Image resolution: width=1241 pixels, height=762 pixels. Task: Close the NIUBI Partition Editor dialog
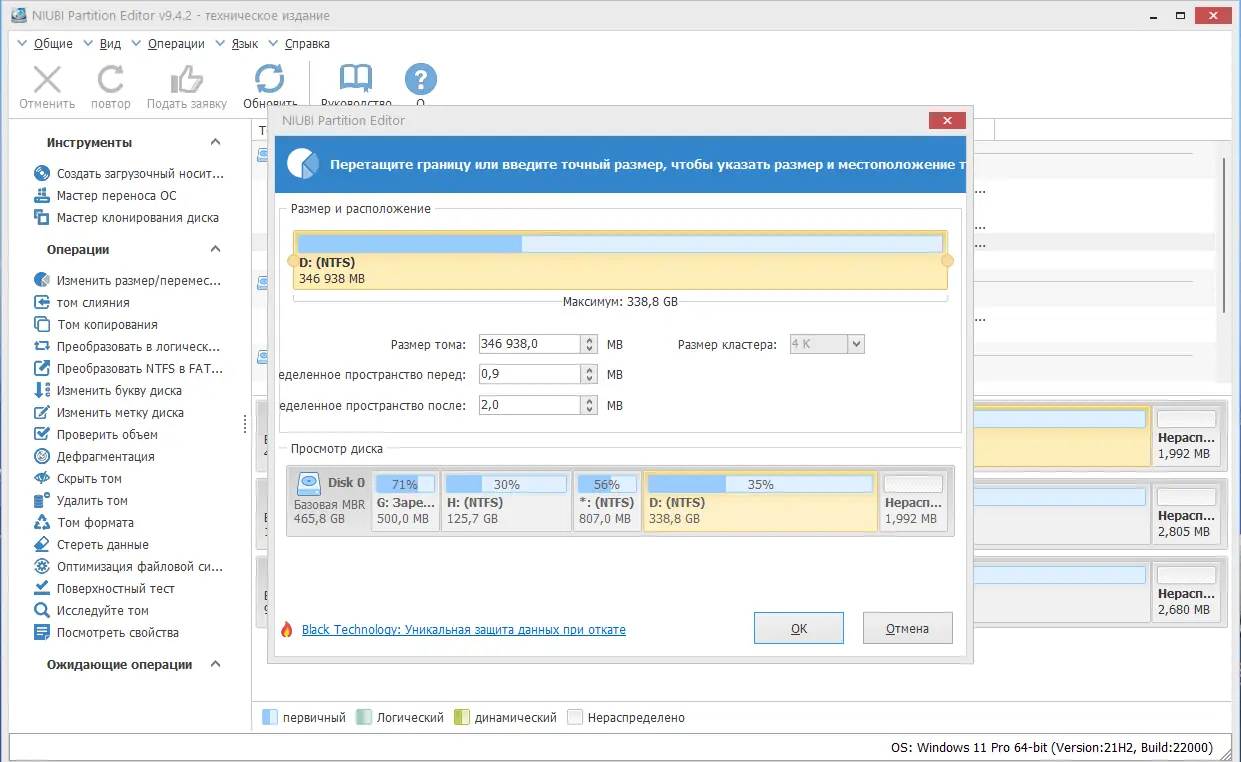click(x=947, y=121)
